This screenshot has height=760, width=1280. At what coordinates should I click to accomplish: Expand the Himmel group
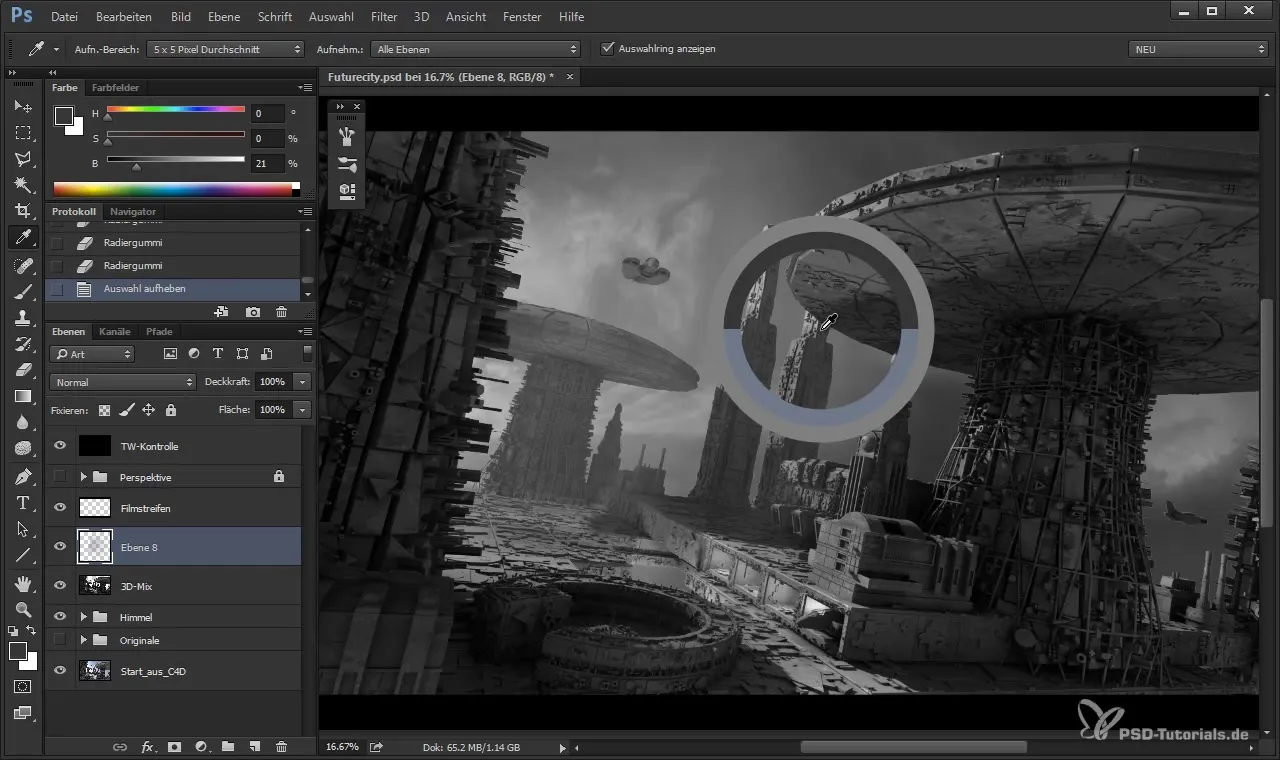click(x=84, y=617)
